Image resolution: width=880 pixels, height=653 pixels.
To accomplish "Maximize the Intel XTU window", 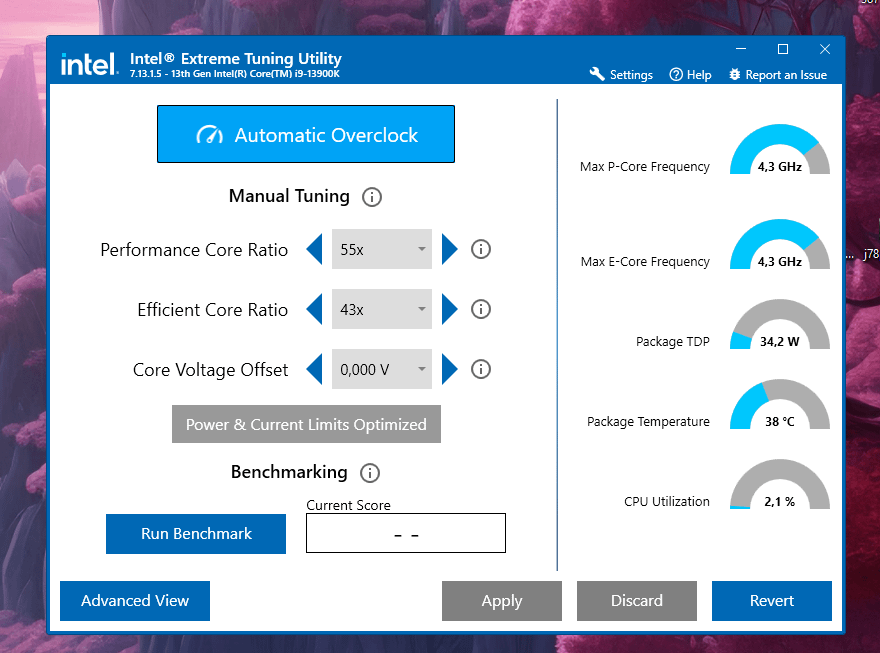I will (x=783, y=49).
